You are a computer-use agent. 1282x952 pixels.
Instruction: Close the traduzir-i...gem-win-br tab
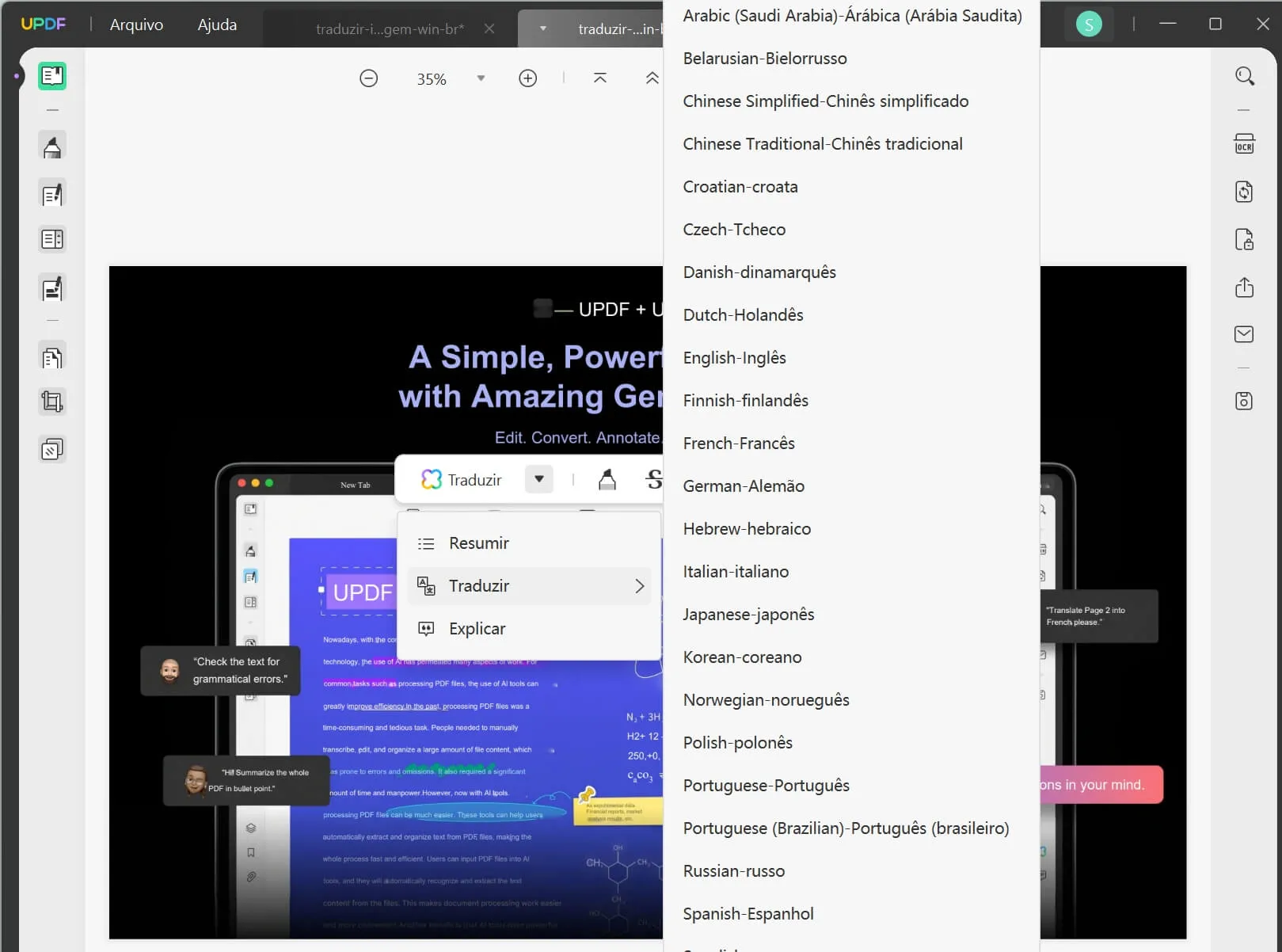489,29
